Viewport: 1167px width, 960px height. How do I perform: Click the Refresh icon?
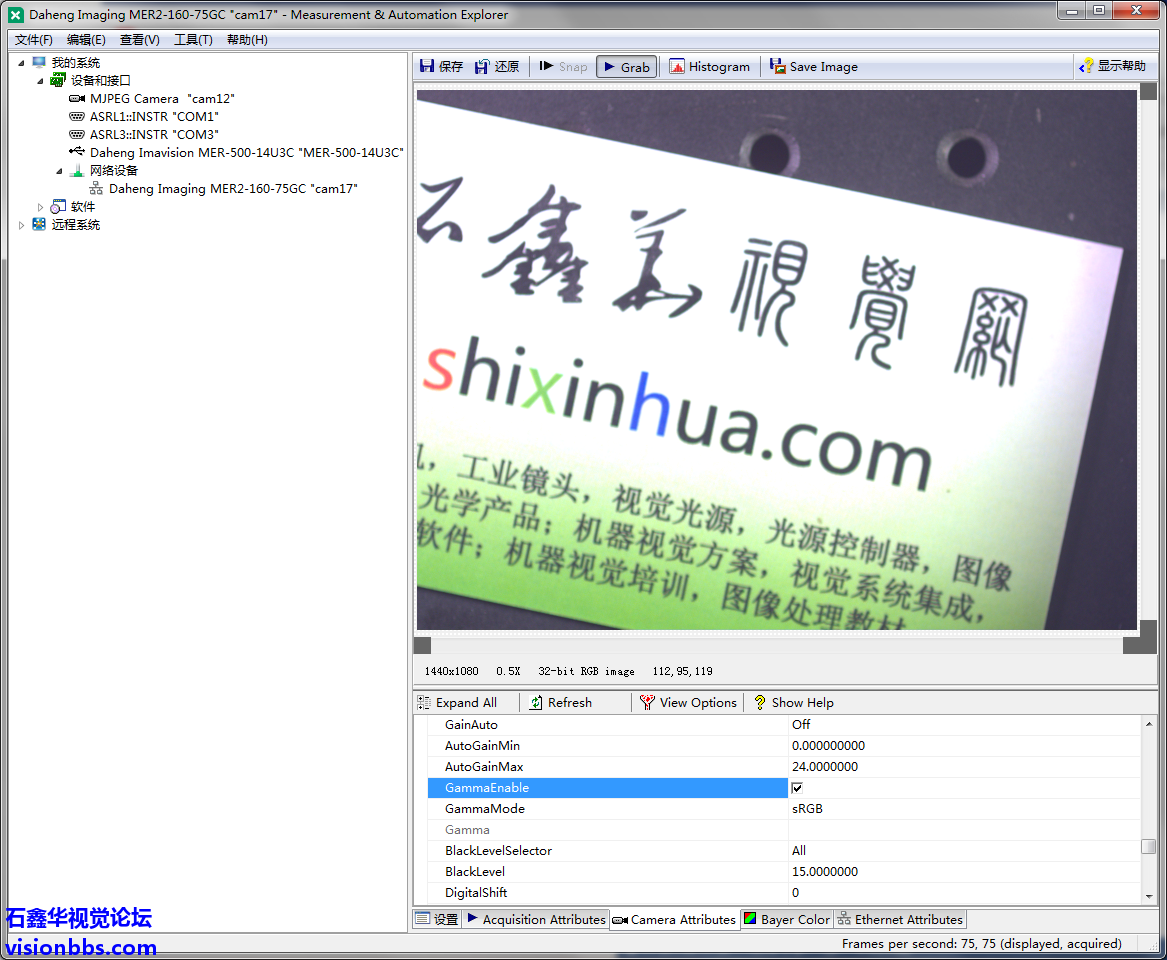point(536,703)
